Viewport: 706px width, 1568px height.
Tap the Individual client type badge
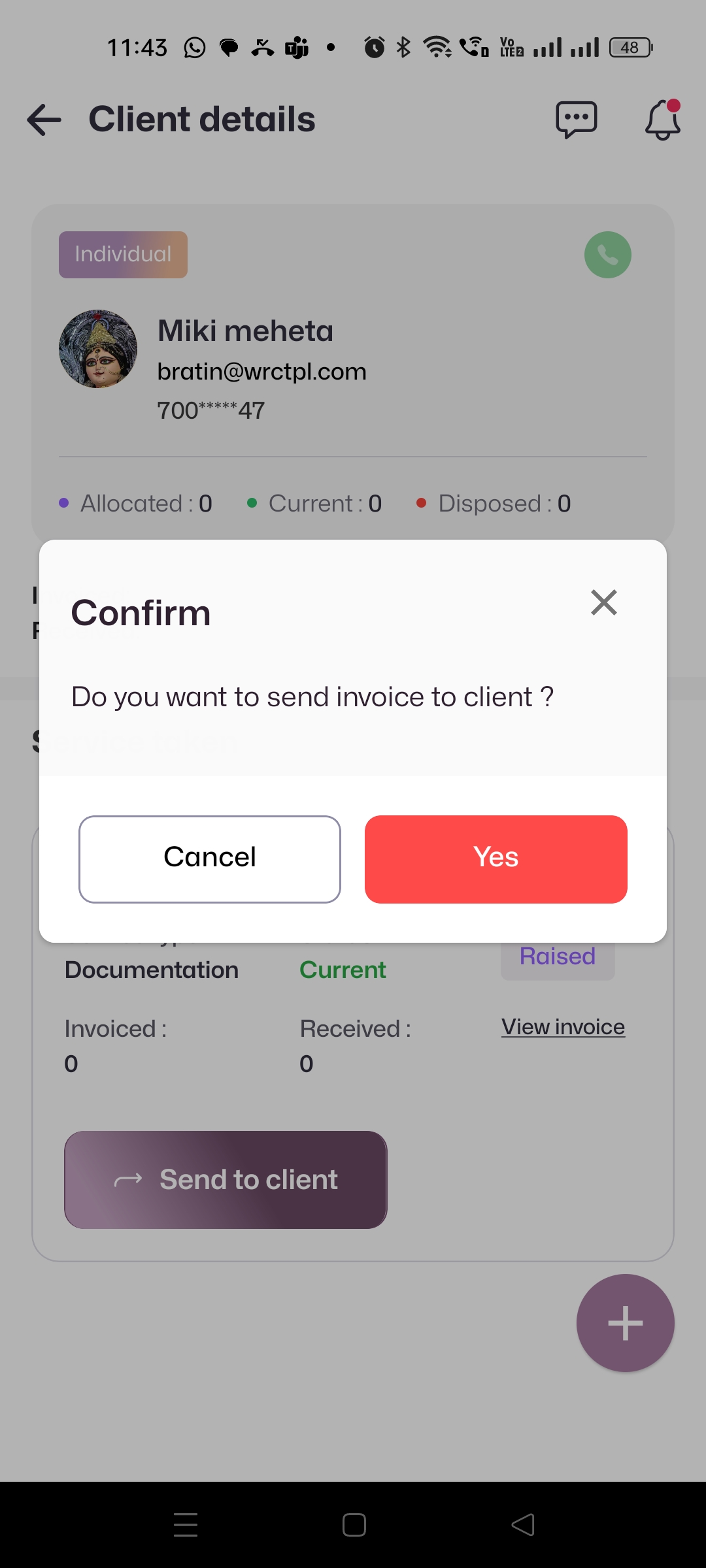(123, 255)
